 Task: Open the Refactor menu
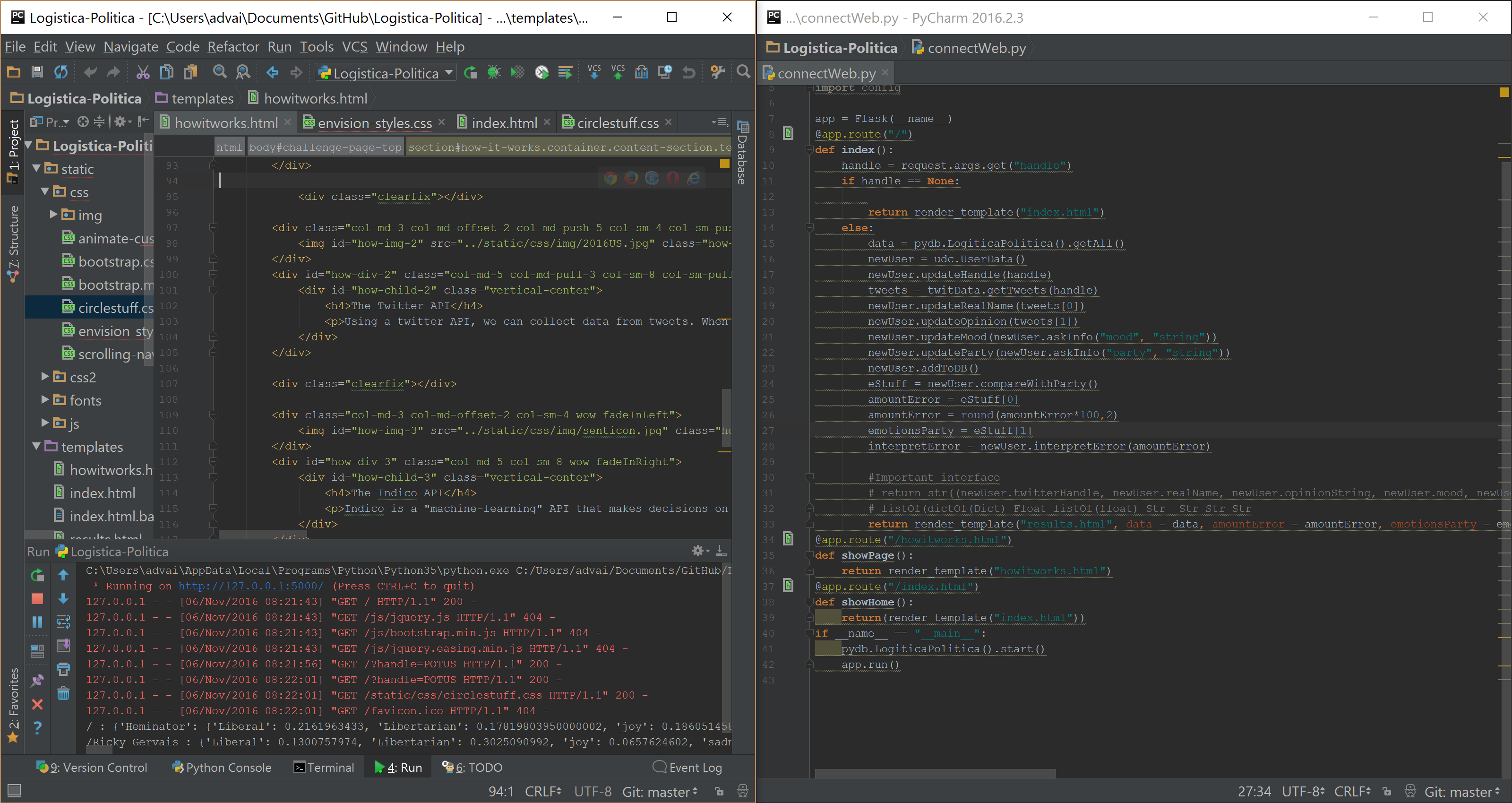(x=233, y=46)
